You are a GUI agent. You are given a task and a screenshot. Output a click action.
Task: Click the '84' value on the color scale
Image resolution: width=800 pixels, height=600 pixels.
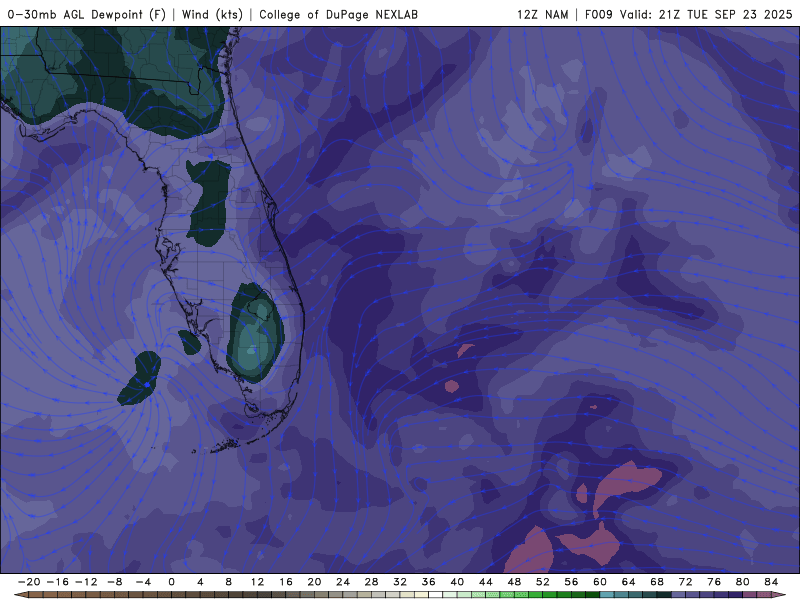(771, 582)
